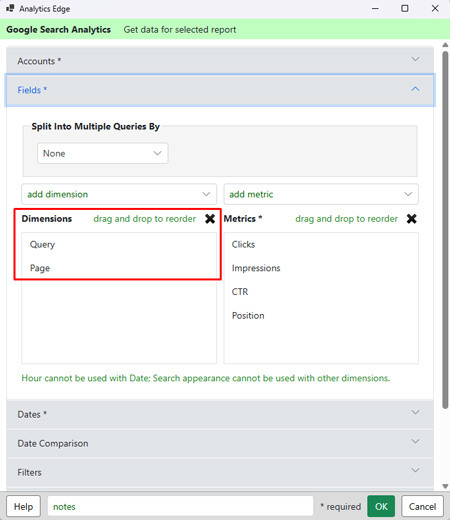Focus the notes input field
The image size is (450, 520).
(x=180, y=507)
